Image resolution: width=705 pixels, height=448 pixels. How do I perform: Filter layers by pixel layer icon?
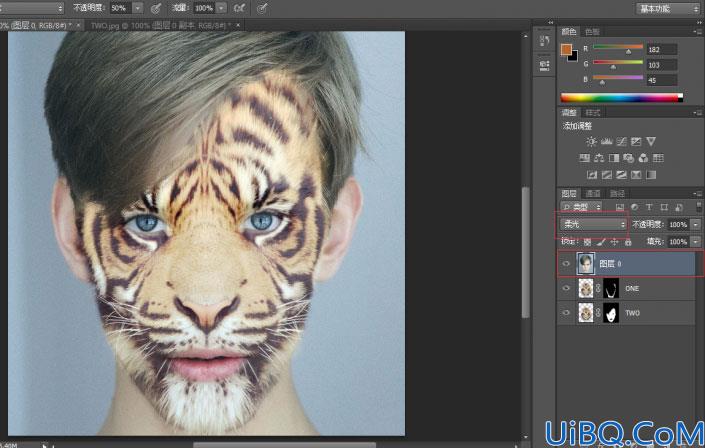point(620,207)
